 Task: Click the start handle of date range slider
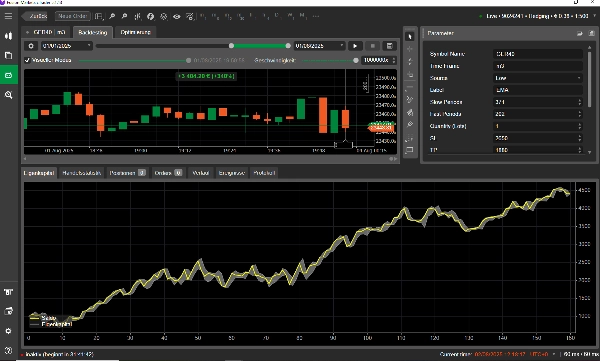pos(231,46)
